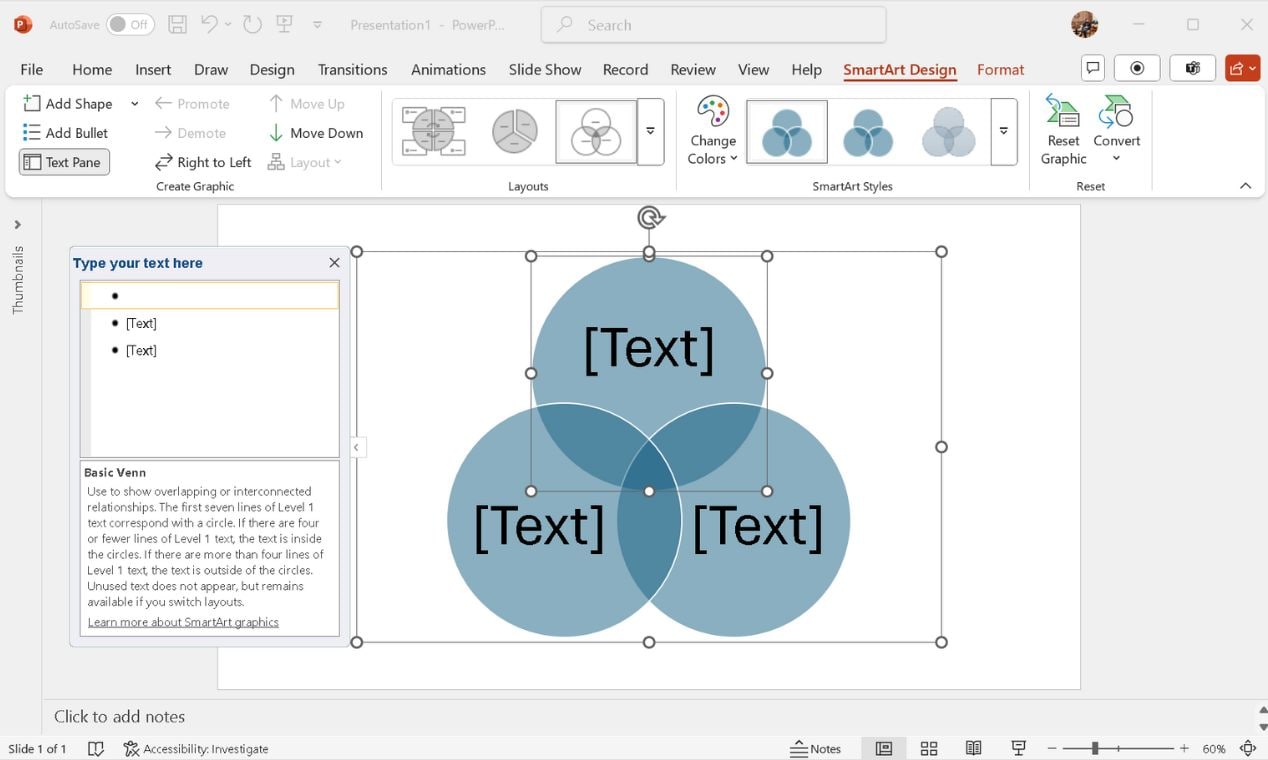Select the third faded SmartArt style

(948, 131)
